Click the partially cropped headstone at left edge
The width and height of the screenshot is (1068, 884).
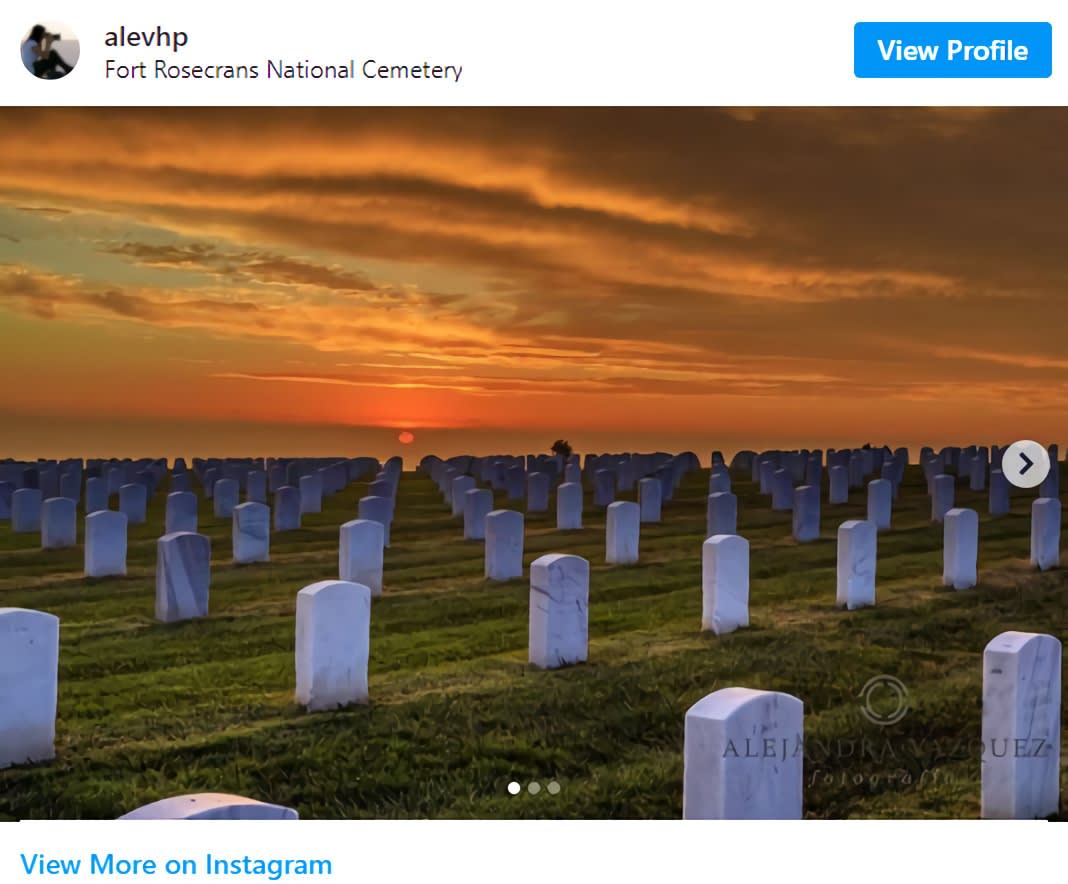coord(29,686)
